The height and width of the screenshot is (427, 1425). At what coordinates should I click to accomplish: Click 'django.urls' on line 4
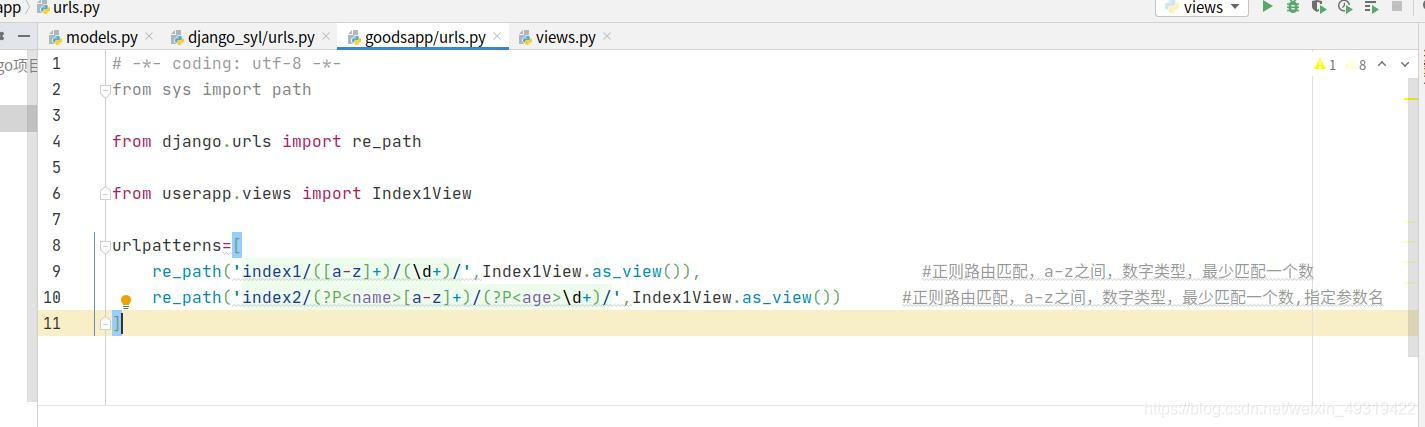[x=217, y=141]
